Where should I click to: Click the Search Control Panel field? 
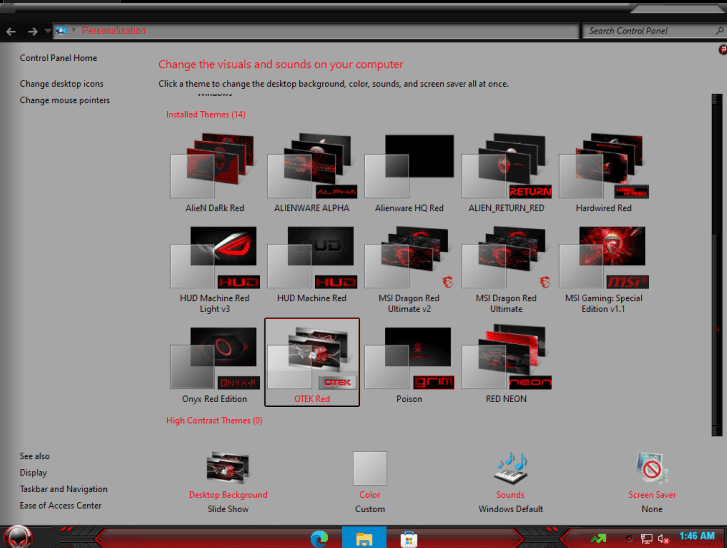click(x=654, y=31)
